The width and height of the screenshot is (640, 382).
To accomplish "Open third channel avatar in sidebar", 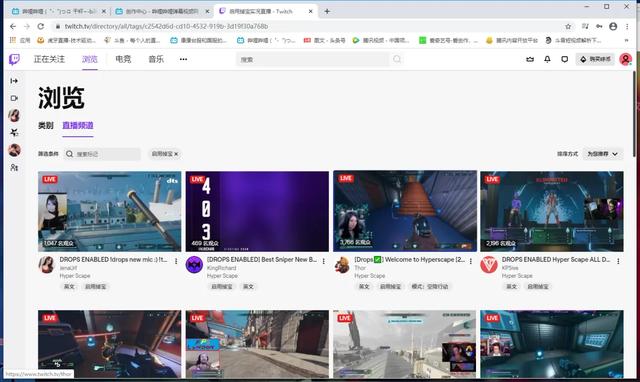I will tap(14, 150).
